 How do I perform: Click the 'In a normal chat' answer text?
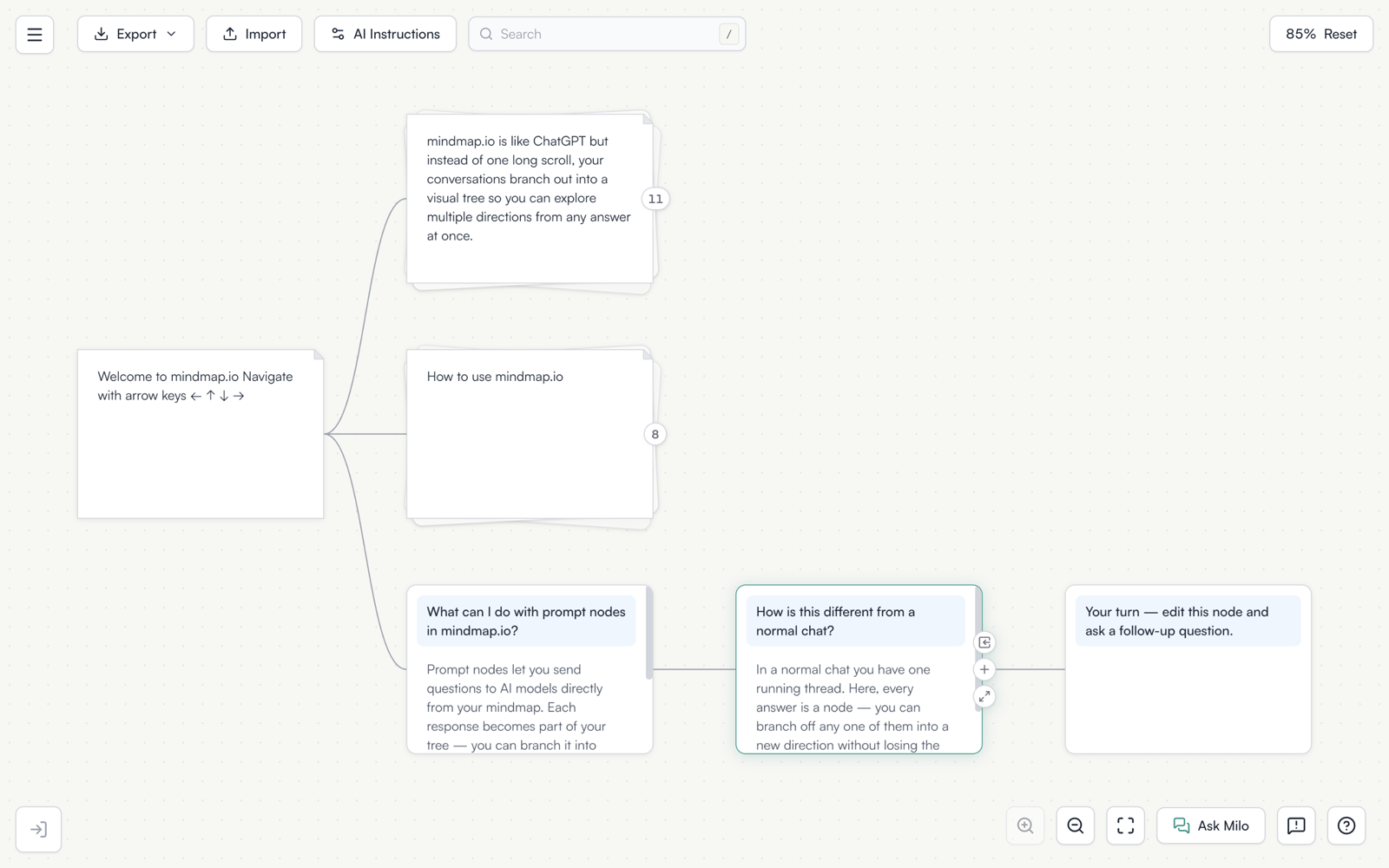tap(852, 707)
